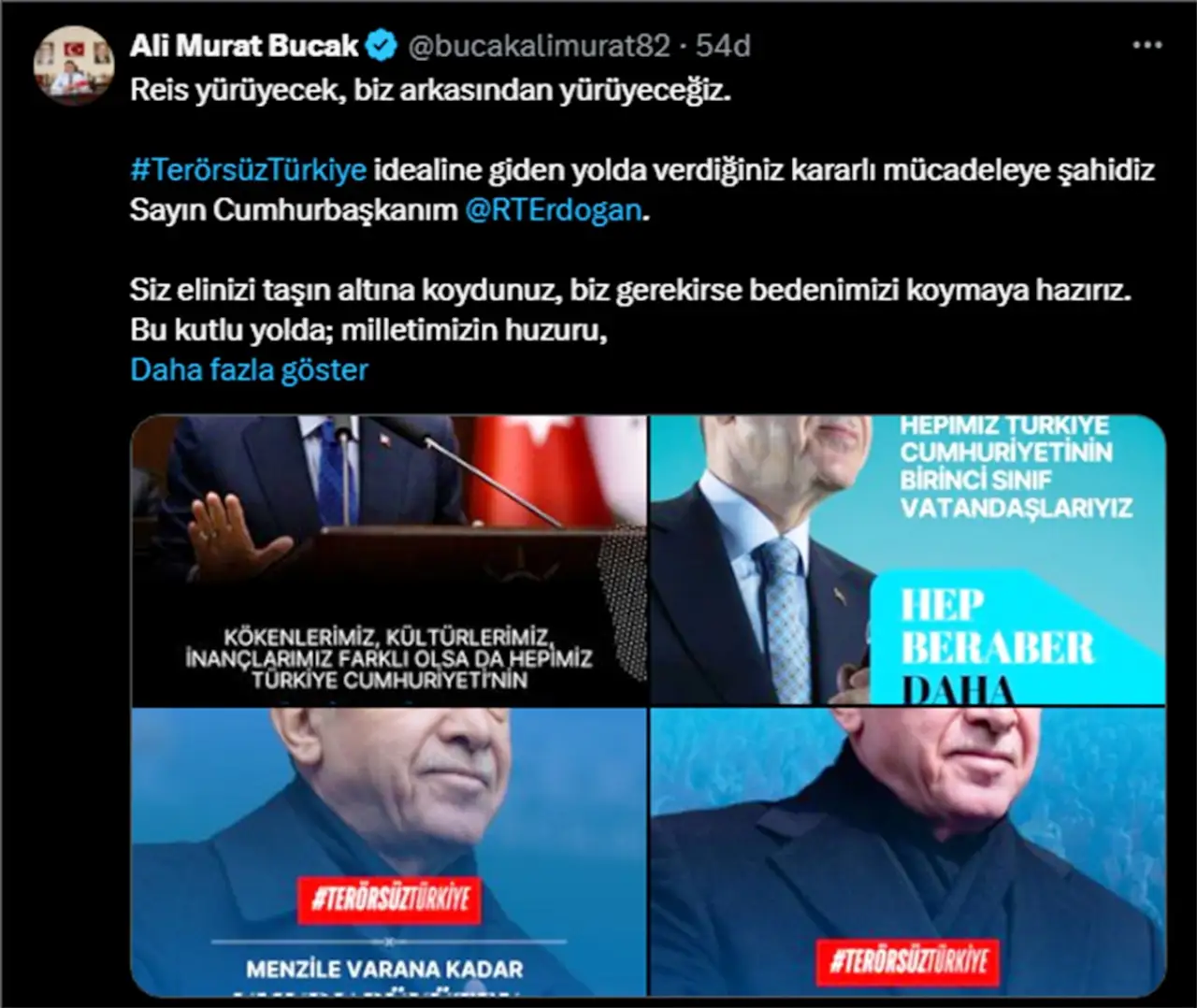Click the KÖKENLERİMİZ, KÜLTÜRLERİMİZ caption text
This screenshot has width=1197, height=1008.
pyautogui.click(x=389, y=658)
